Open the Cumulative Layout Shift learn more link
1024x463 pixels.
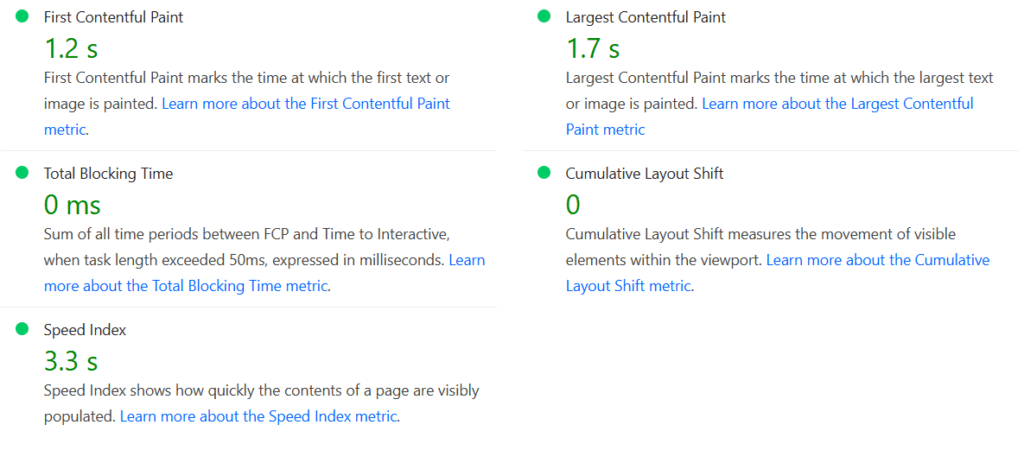pos(877,260)
